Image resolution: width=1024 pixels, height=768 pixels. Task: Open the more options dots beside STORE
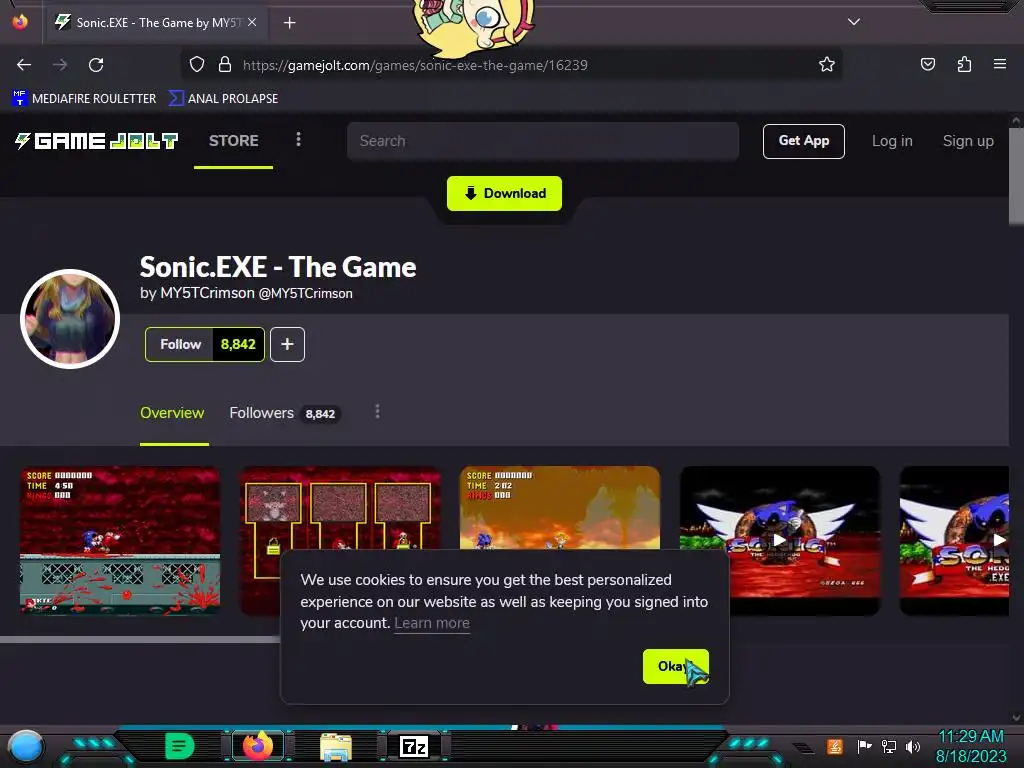[298, 139]
